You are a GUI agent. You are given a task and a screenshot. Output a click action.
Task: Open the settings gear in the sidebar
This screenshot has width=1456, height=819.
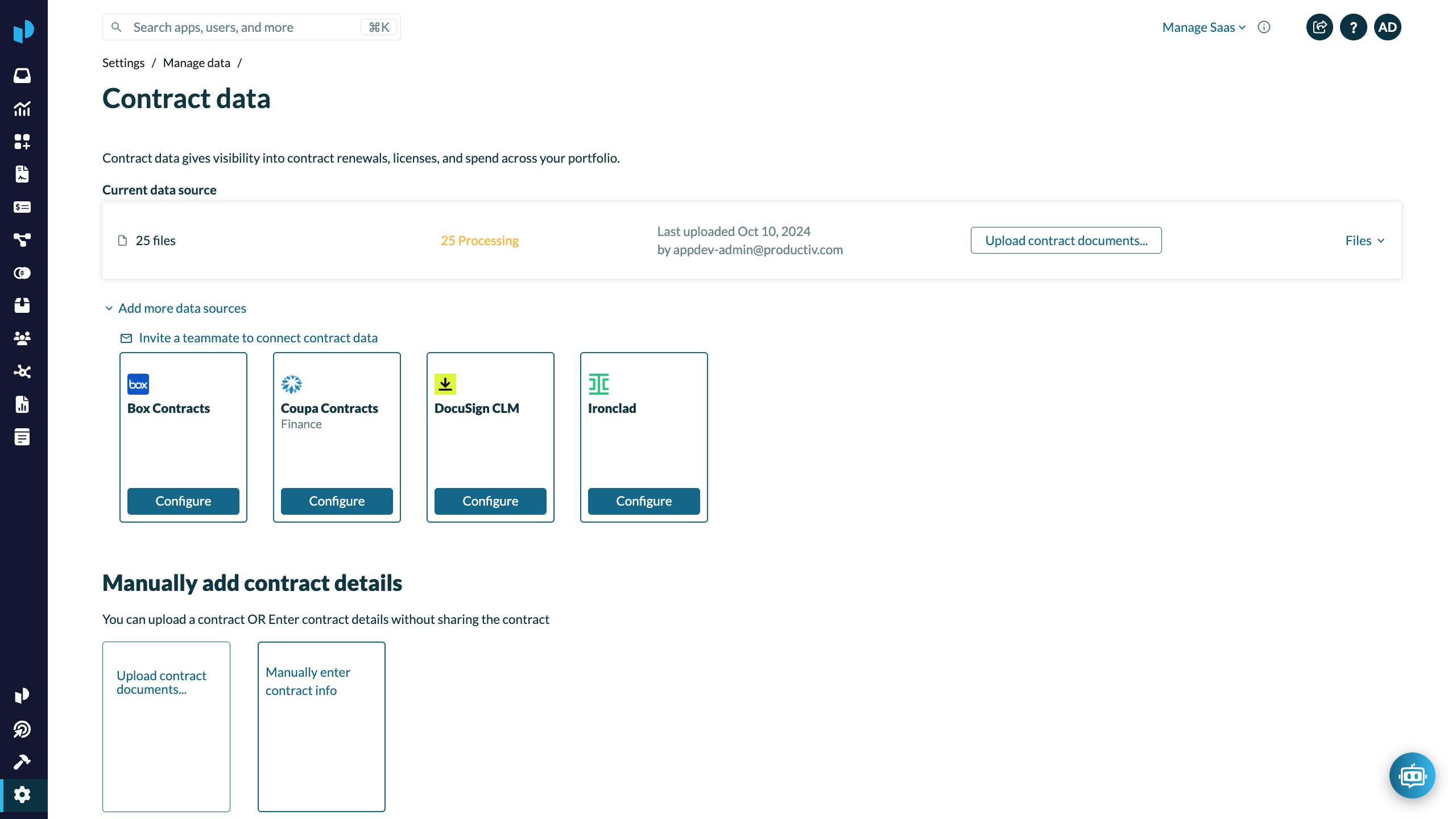click(22, 795)
